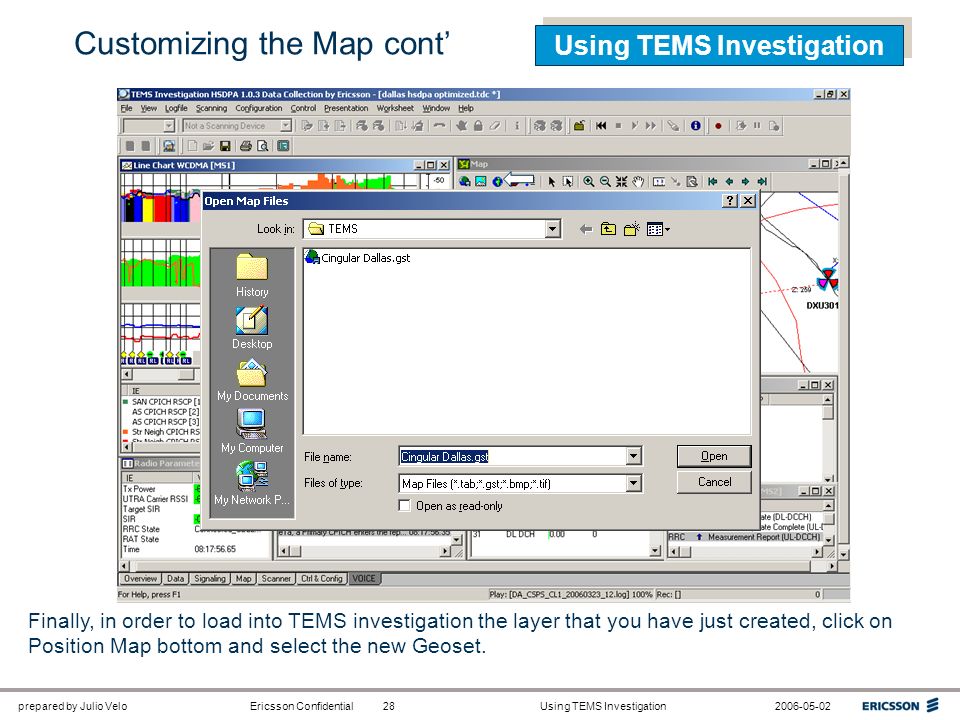The width and height of the screenshot is (960, 720).
Task: Open the Scanning menu
Action: [211, 108]
